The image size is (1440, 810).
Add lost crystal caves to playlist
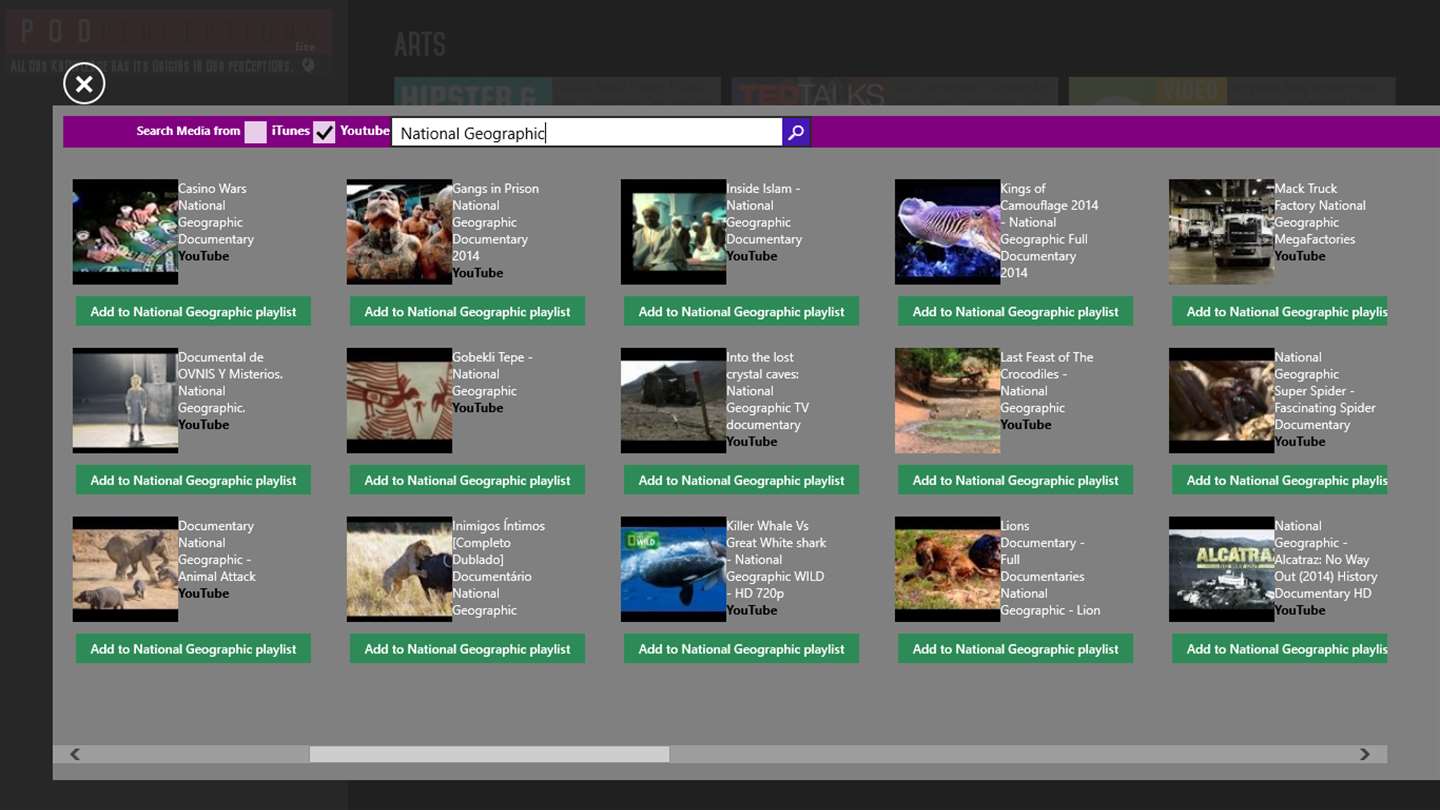(741, 480)
